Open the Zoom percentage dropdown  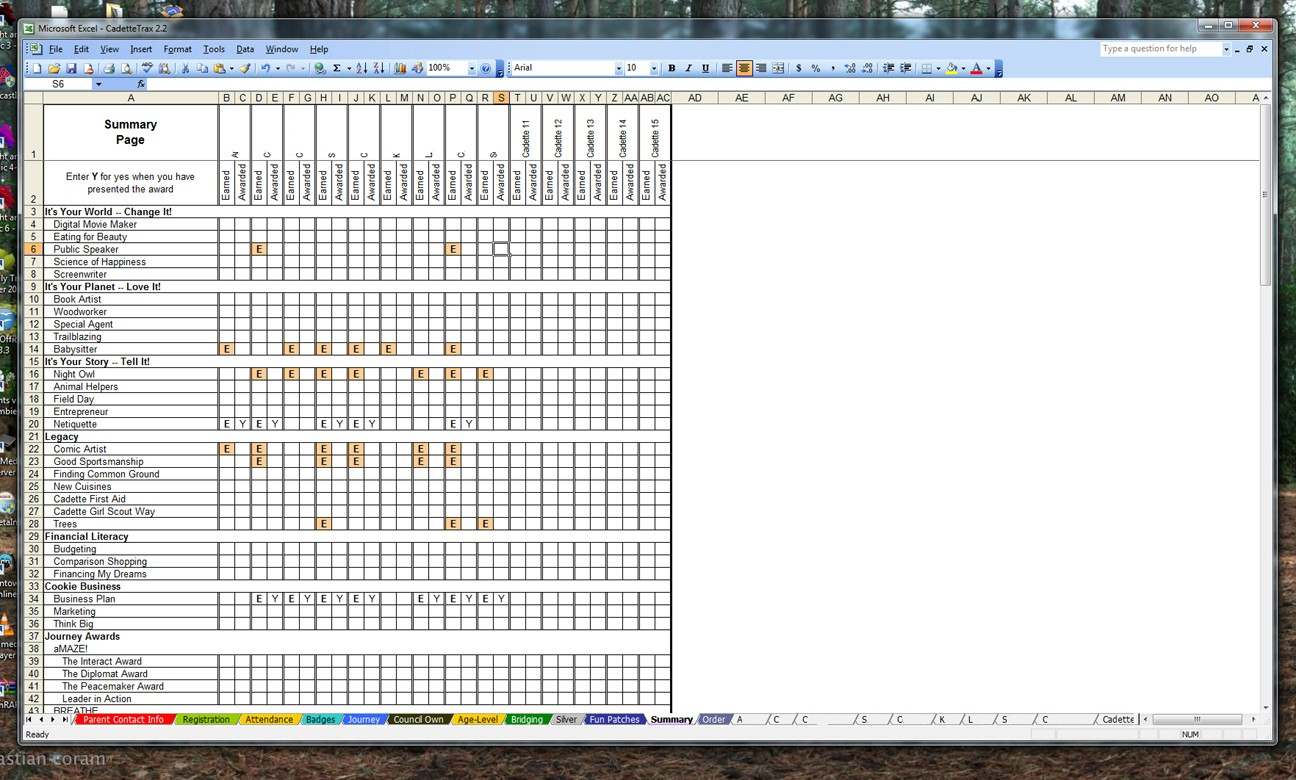470,69
